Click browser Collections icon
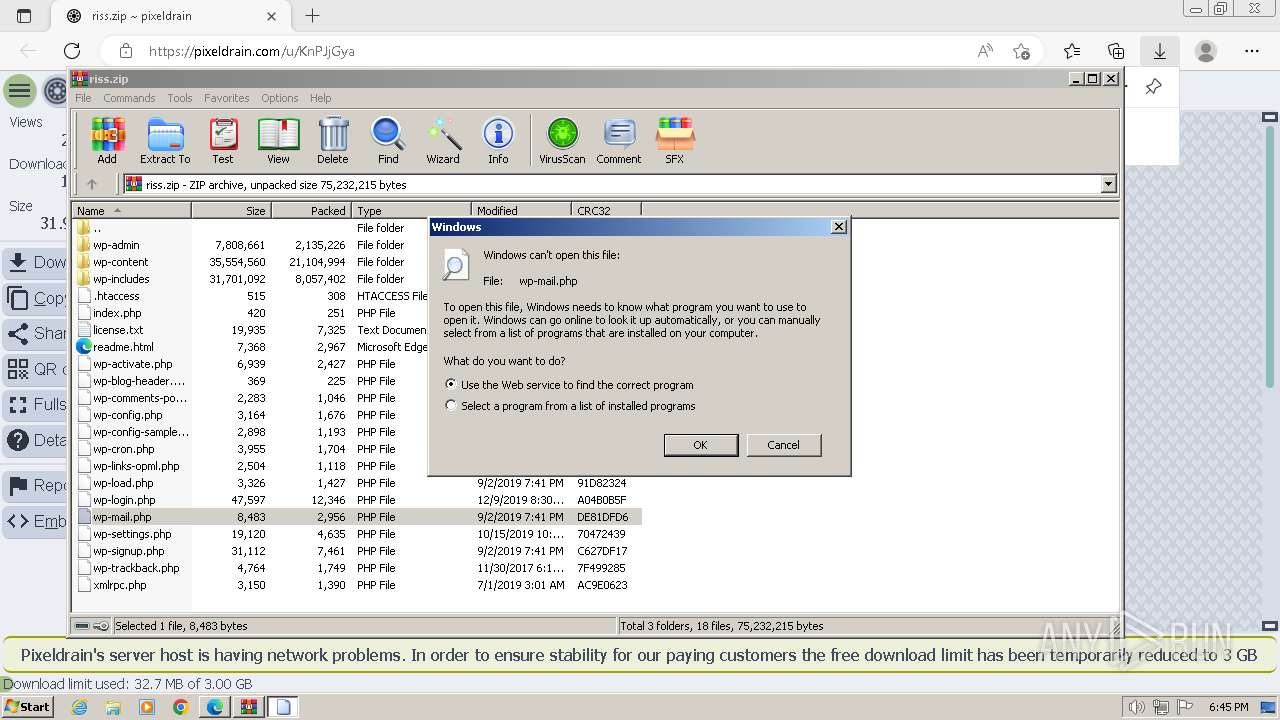Image resolution: width=1280 pixels, height=720 pixels. pyautogui.click(x=1116, y=51)
